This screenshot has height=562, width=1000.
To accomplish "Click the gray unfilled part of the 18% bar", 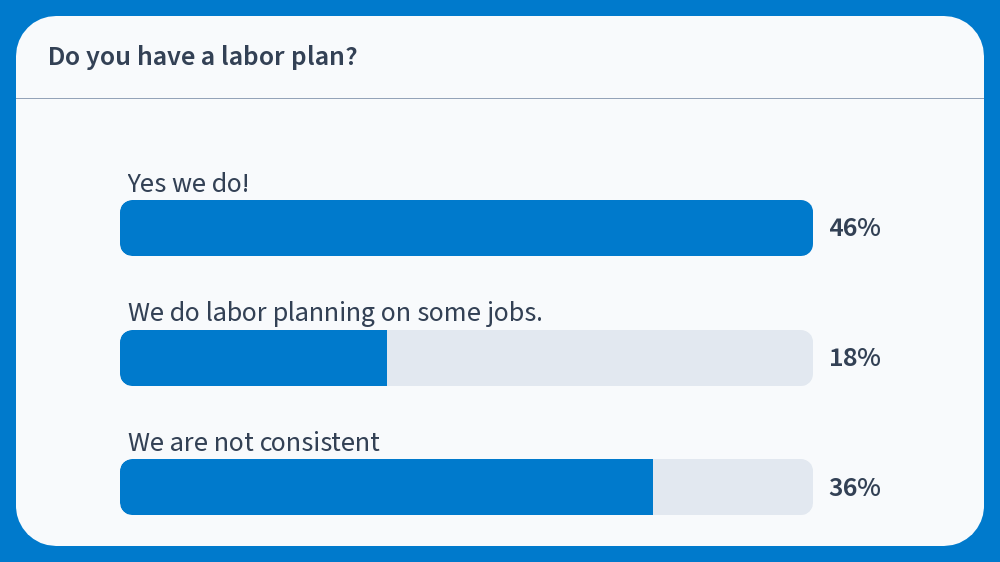I will coord(600,358).
